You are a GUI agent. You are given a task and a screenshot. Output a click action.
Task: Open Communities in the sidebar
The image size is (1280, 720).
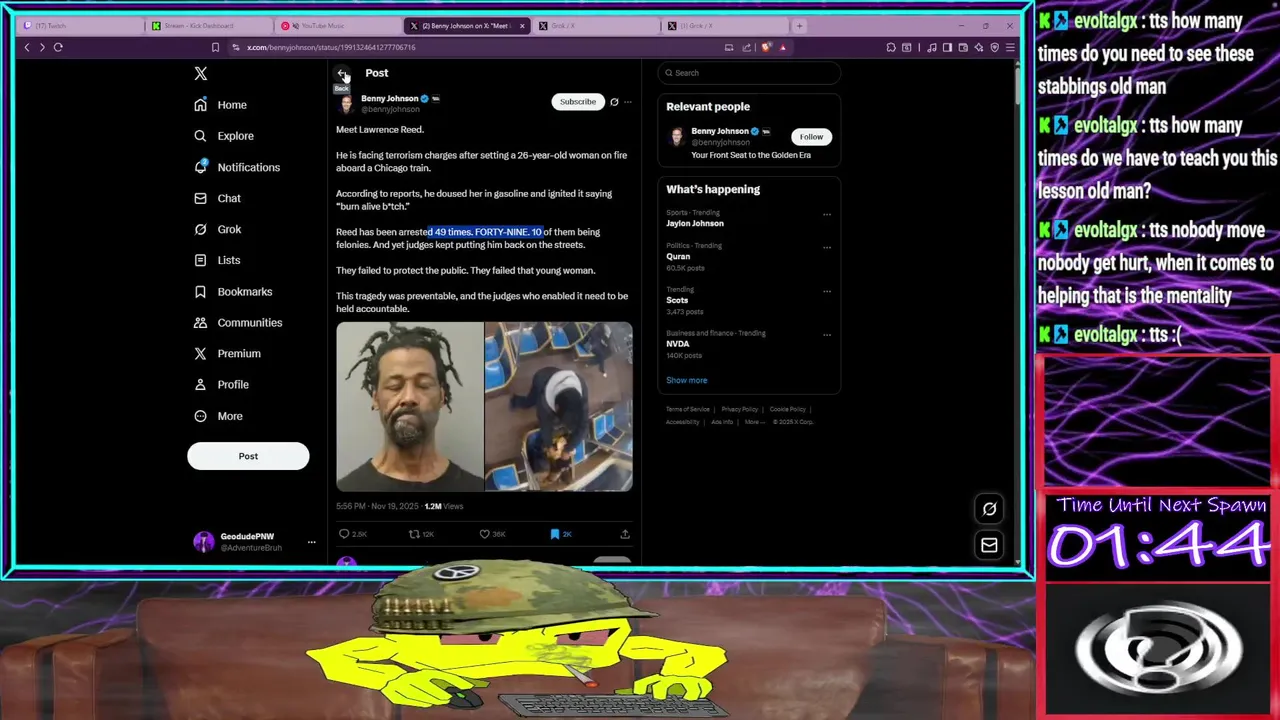click(x=238, y=322)
